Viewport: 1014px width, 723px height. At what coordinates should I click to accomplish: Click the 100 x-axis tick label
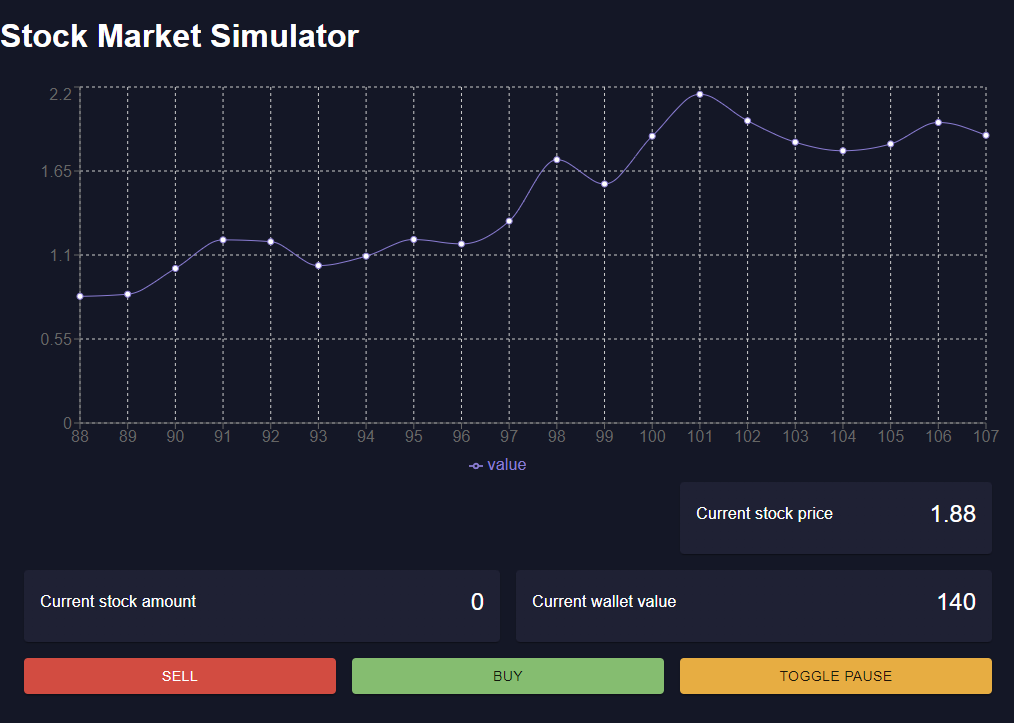pyautogui.click(x=652, y=437)
